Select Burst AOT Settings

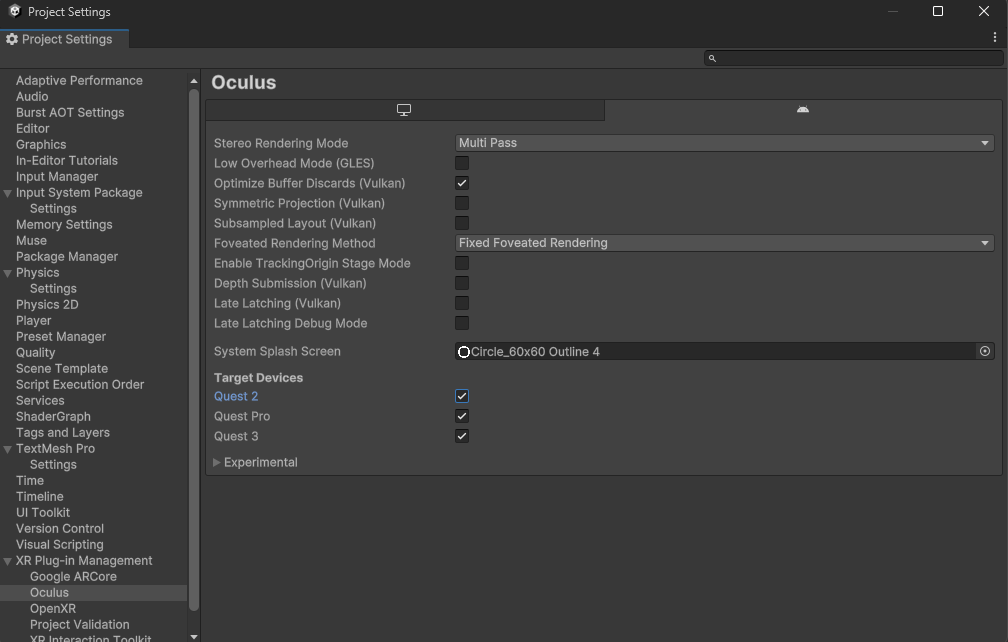pos(70,112)
